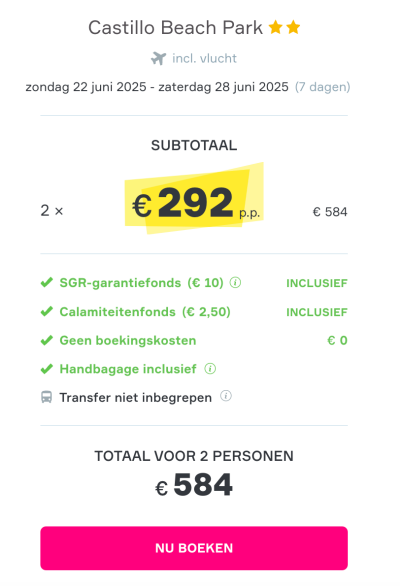Screen dimensions: 400x586
Task: Click the SGR-garantiefonds green checkmark
Action: coord(47,282)
